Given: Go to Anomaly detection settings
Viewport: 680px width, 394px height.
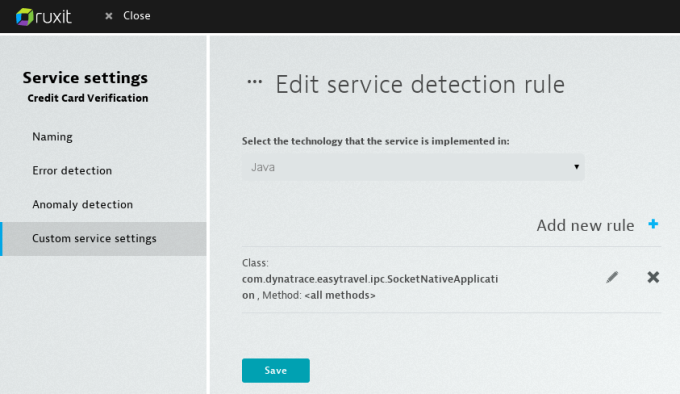Looking at the screenshot, I should coord(82,204).
